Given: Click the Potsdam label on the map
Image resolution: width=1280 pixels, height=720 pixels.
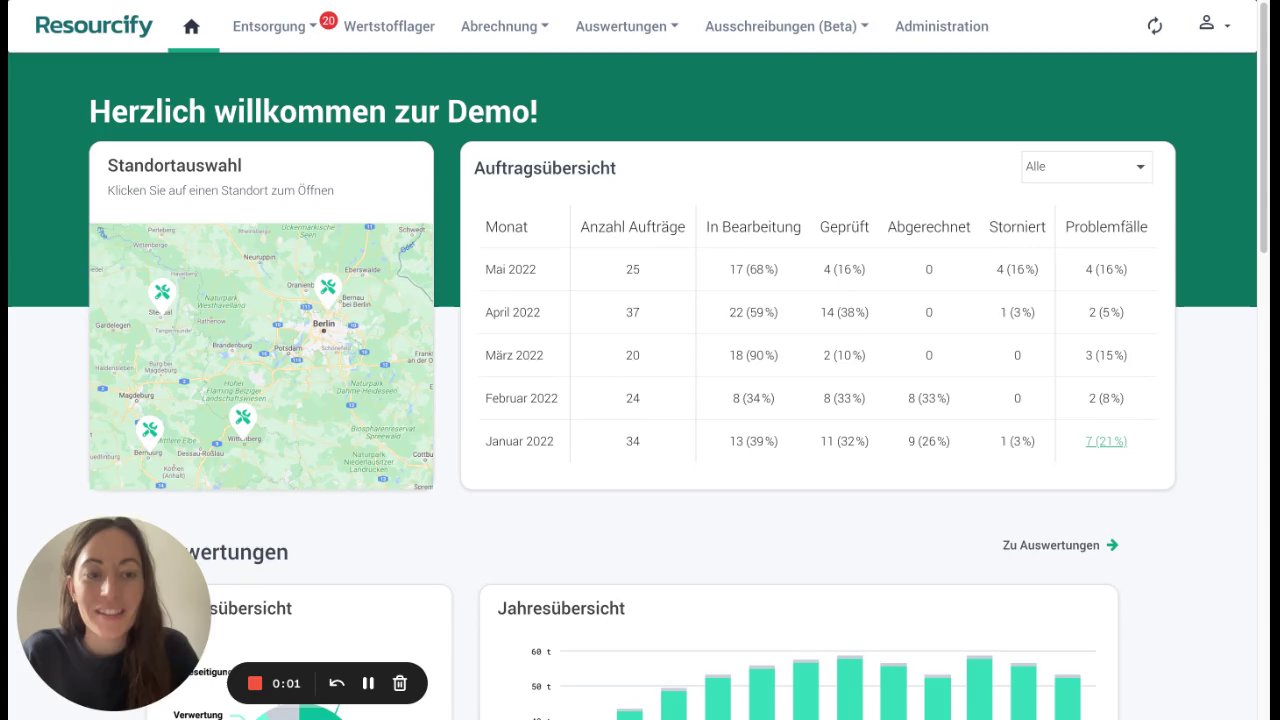Looking at the screenshot, I should (x=287, y=348).
